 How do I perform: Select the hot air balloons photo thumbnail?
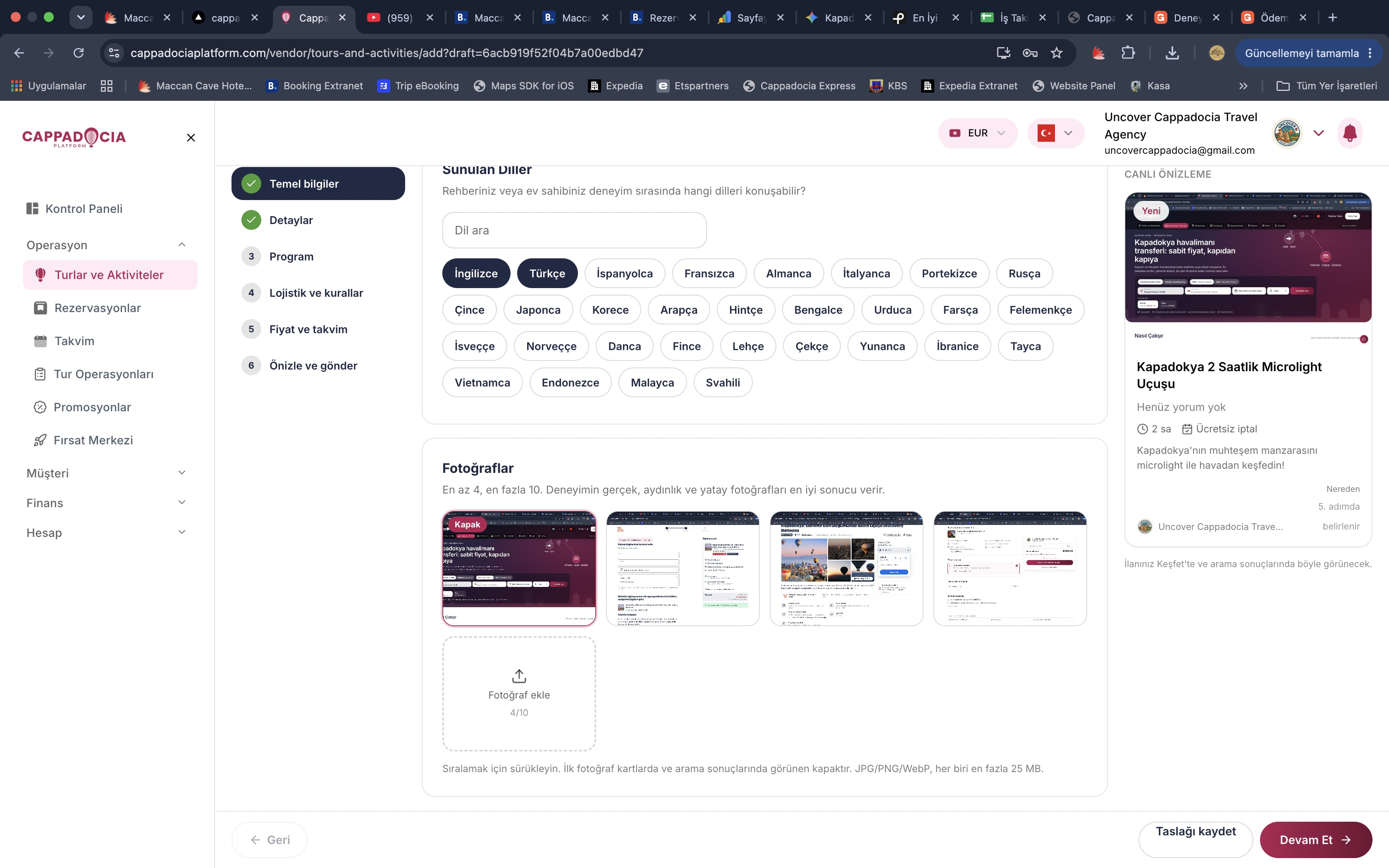pos(846,568)
